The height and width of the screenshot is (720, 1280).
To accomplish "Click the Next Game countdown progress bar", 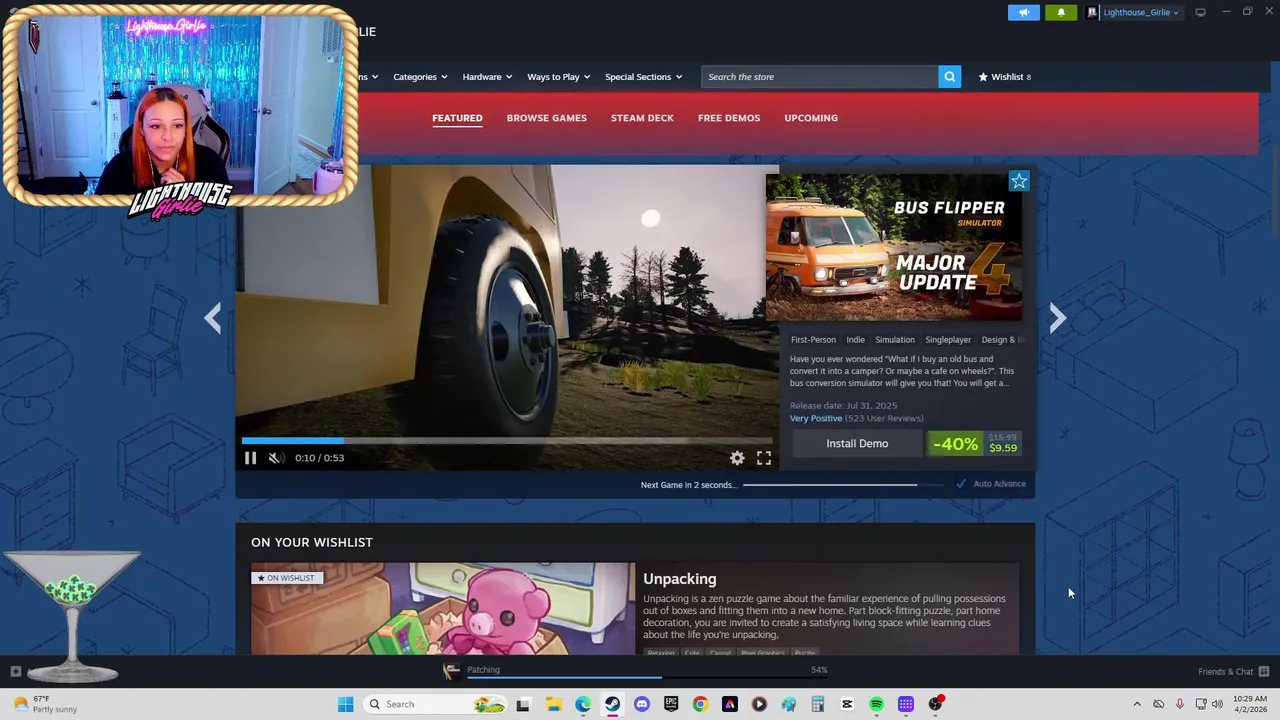I will click(x=843, y=485).
